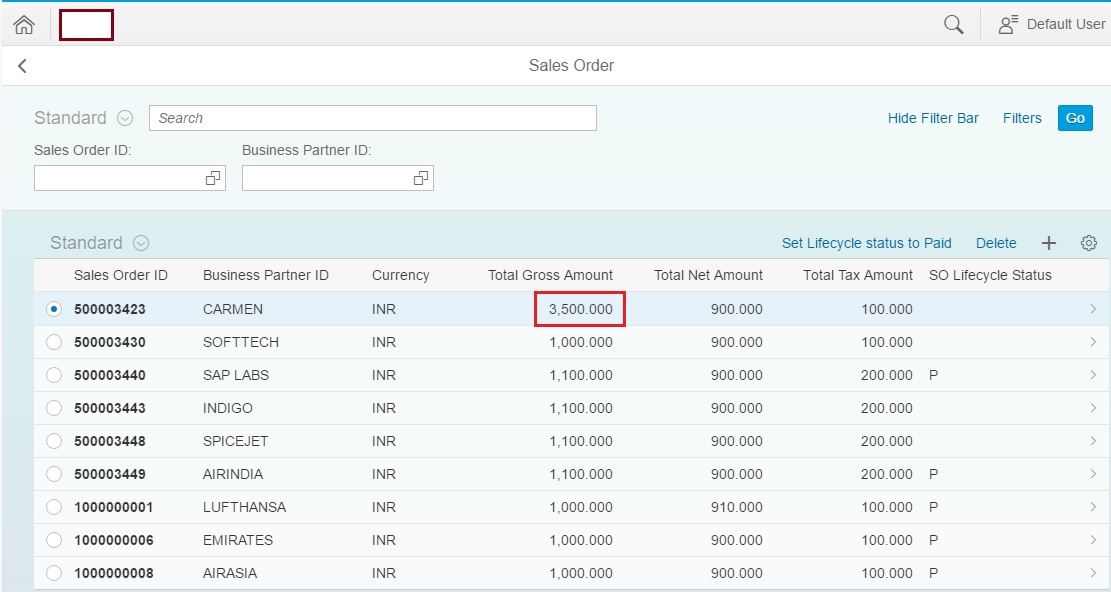Add a new sales order with plus icon
The height and width of the screenshot is (592, 1111).
click(1048, 242)
